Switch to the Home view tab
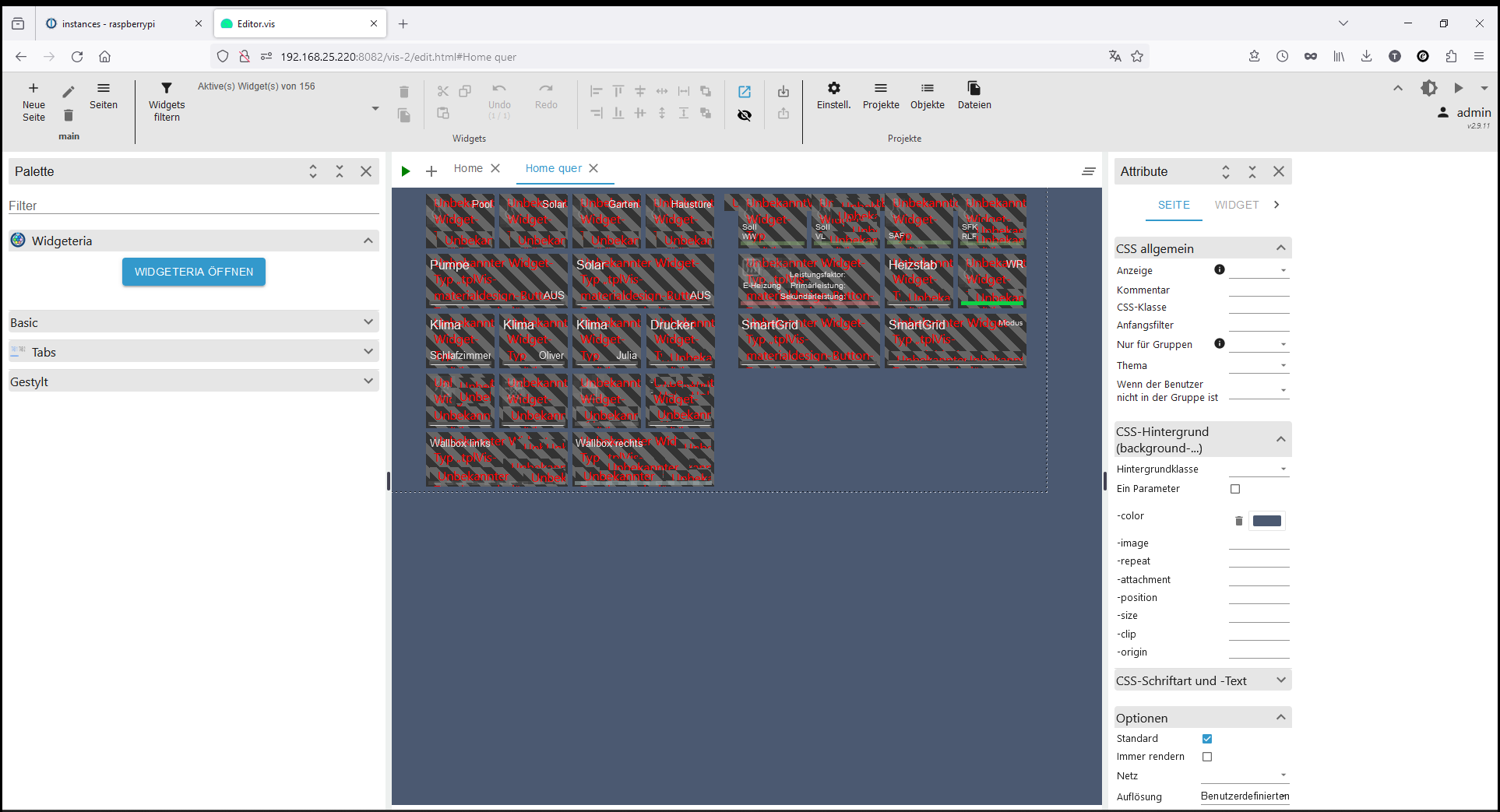Screen dimensions: 1500x812 coord(468,168)
